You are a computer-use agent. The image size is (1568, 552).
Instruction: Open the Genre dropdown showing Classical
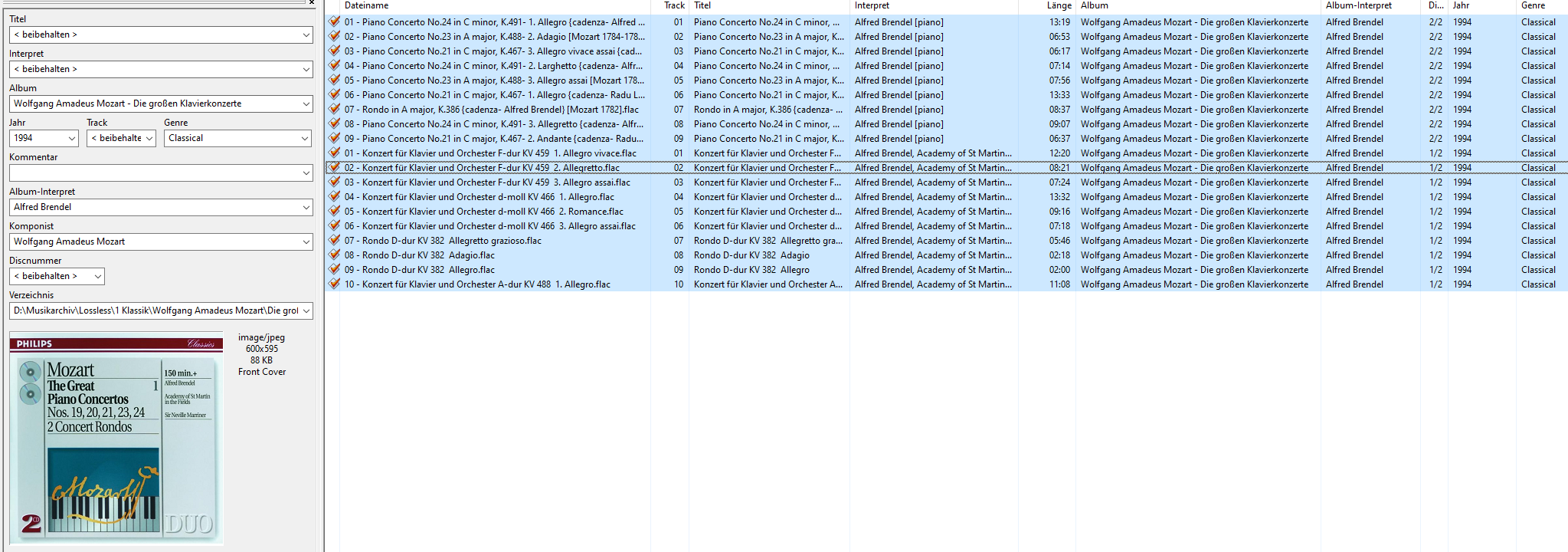[x=305, y=139]
